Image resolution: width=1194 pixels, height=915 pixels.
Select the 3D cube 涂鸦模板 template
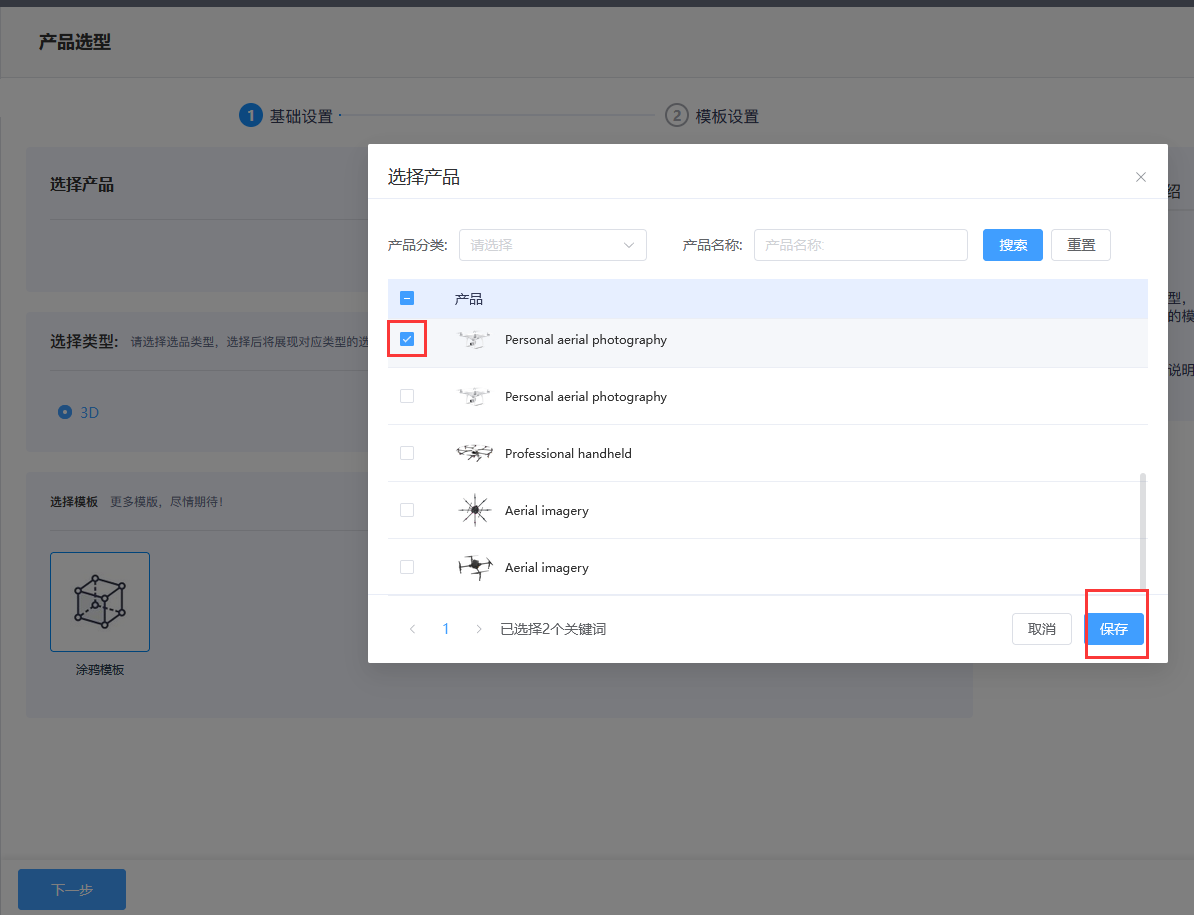(100, 602)
